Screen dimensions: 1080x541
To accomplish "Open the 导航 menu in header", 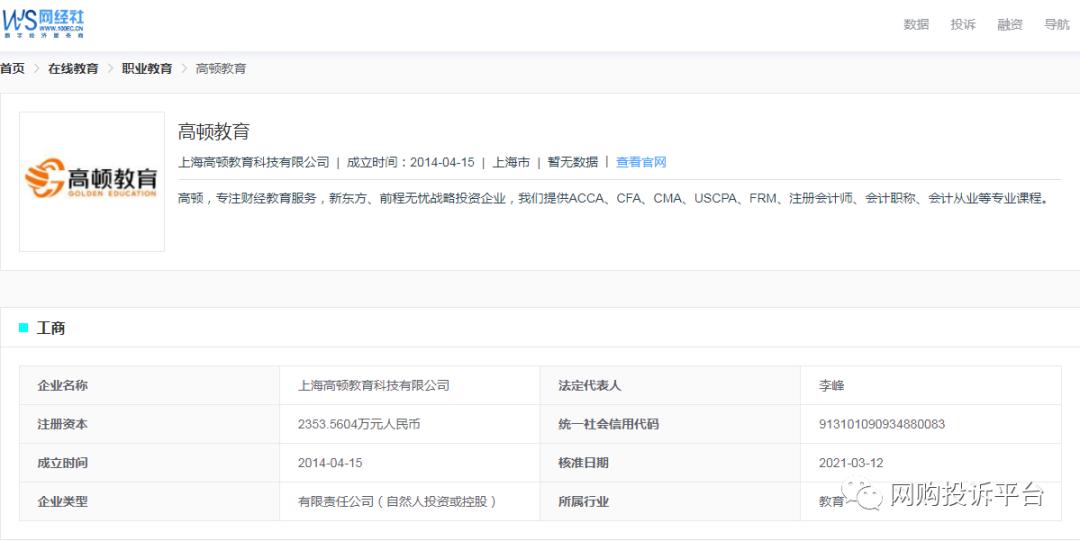I will pos(1057,25).
